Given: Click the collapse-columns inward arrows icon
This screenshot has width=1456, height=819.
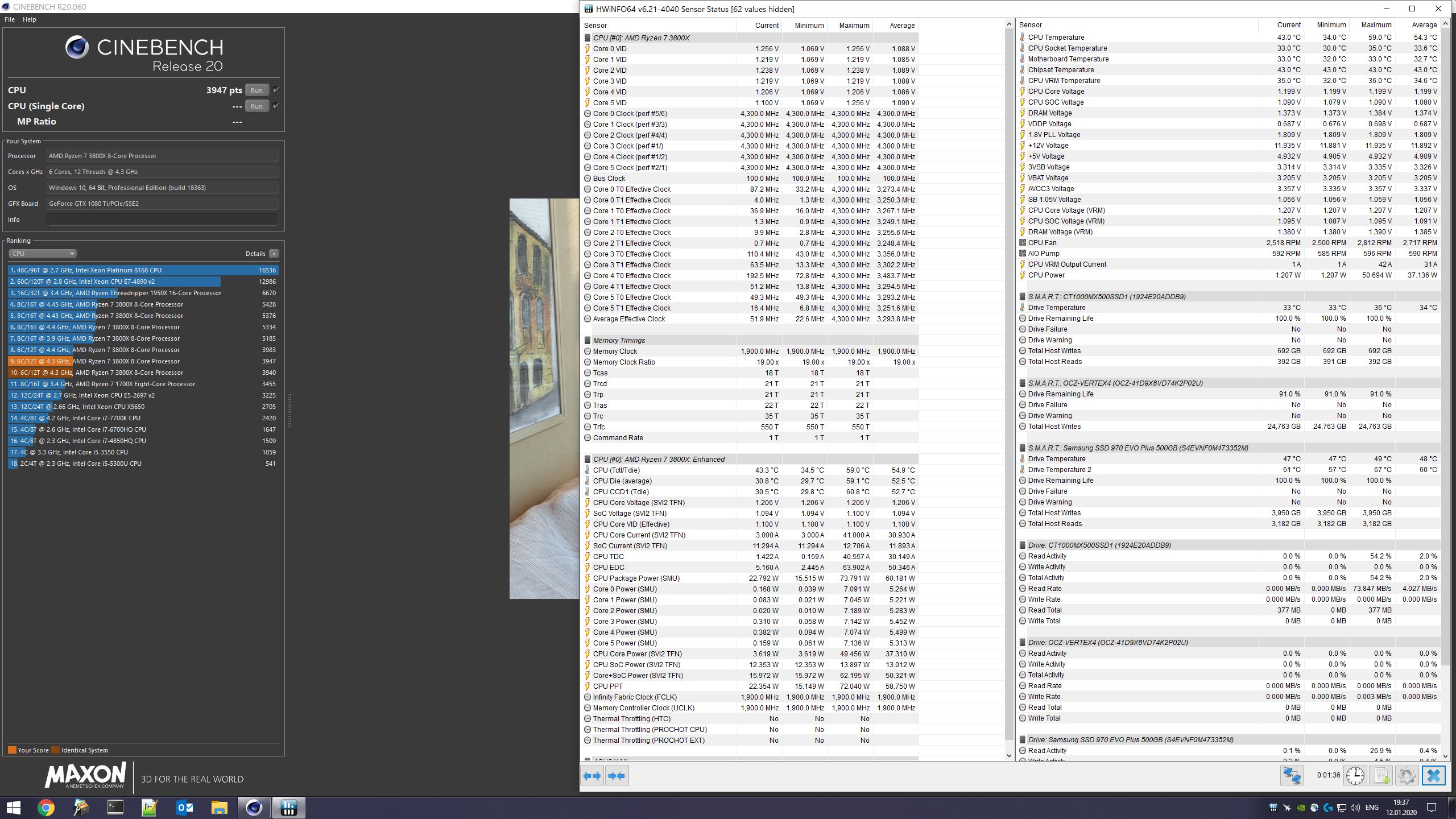Looking at the screenshot, I should coord(617,776).
